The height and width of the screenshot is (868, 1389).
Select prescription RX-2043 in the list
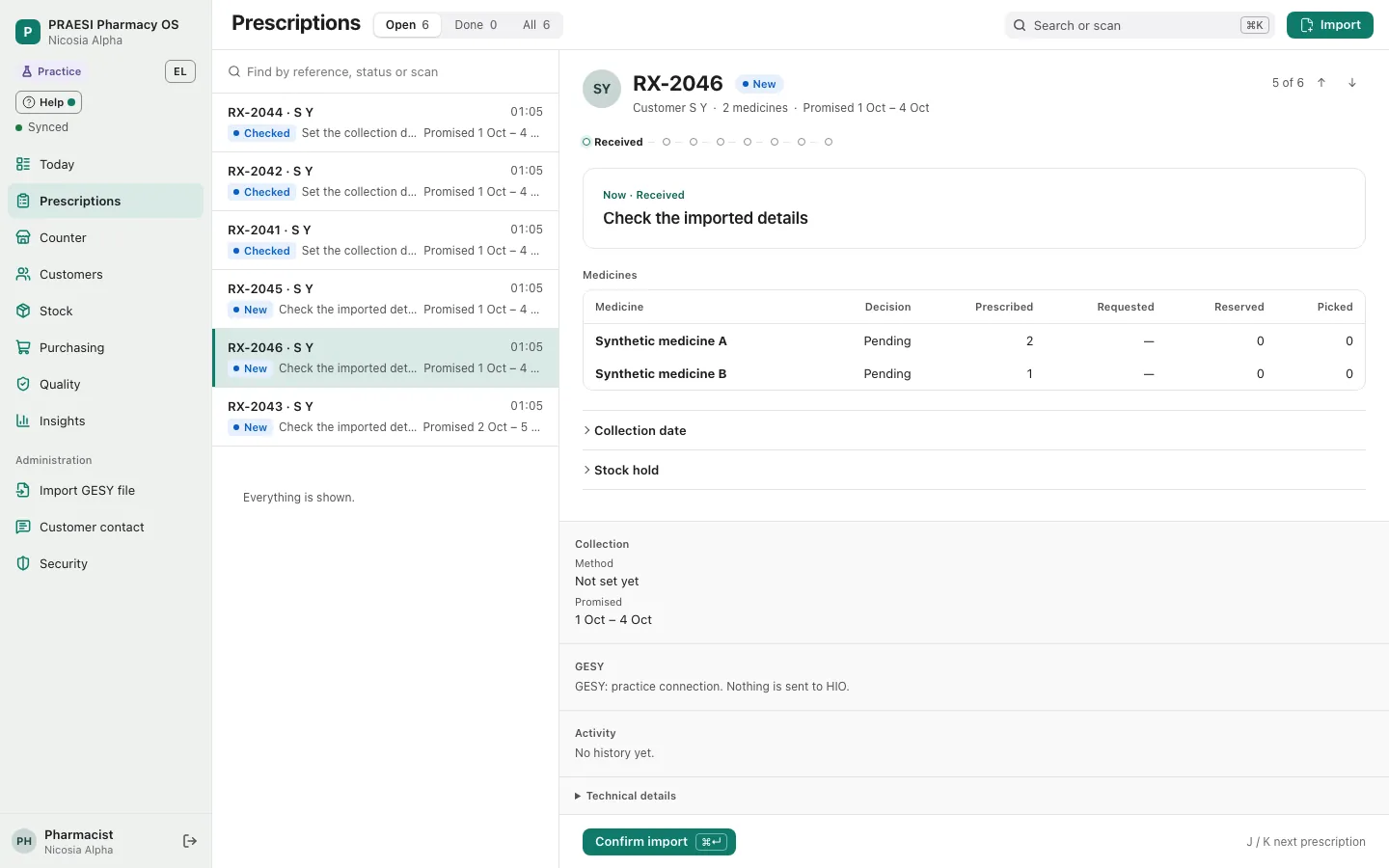386,417
